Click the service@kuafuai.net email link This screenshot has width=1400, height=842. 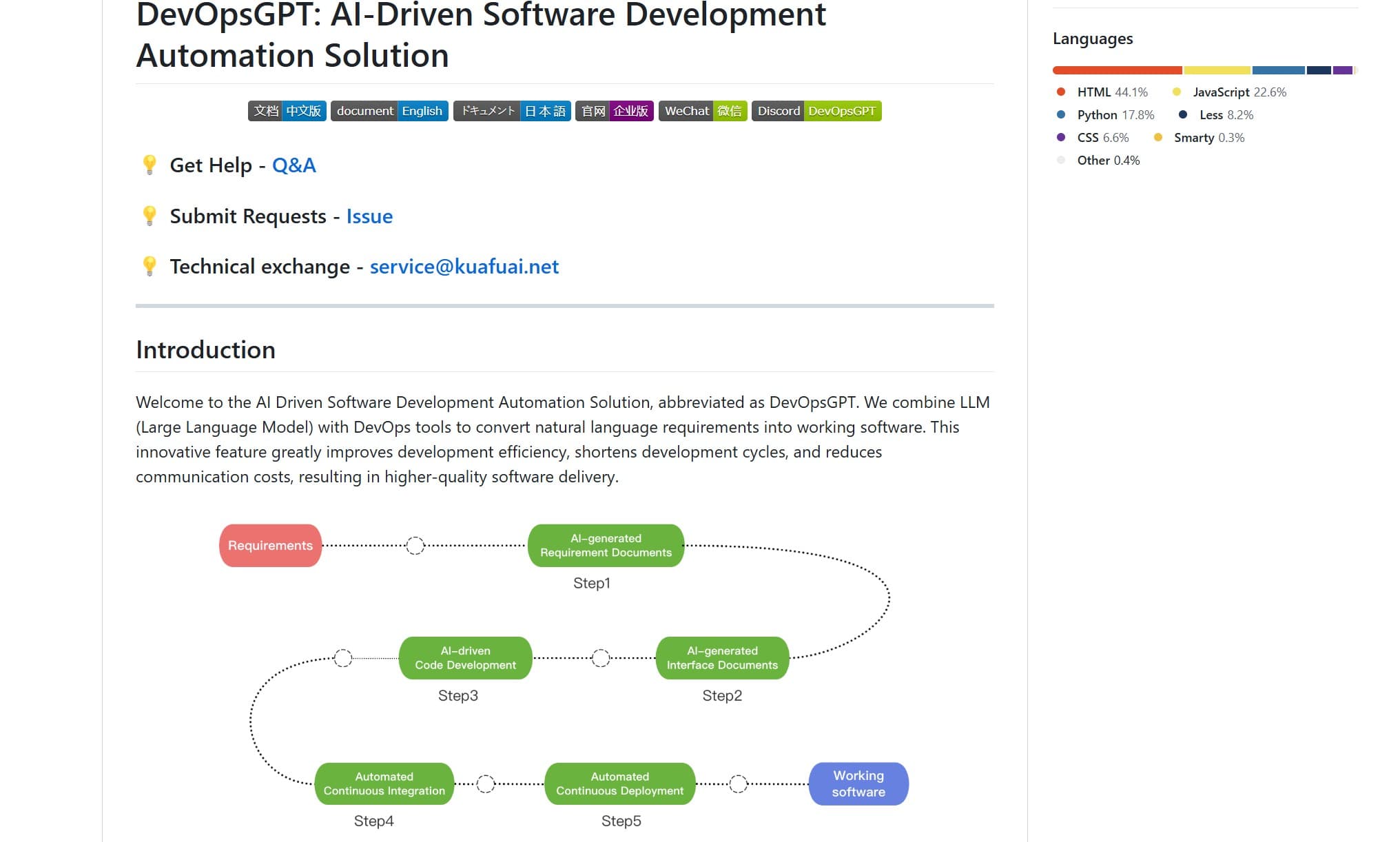[x=464, y=267]
